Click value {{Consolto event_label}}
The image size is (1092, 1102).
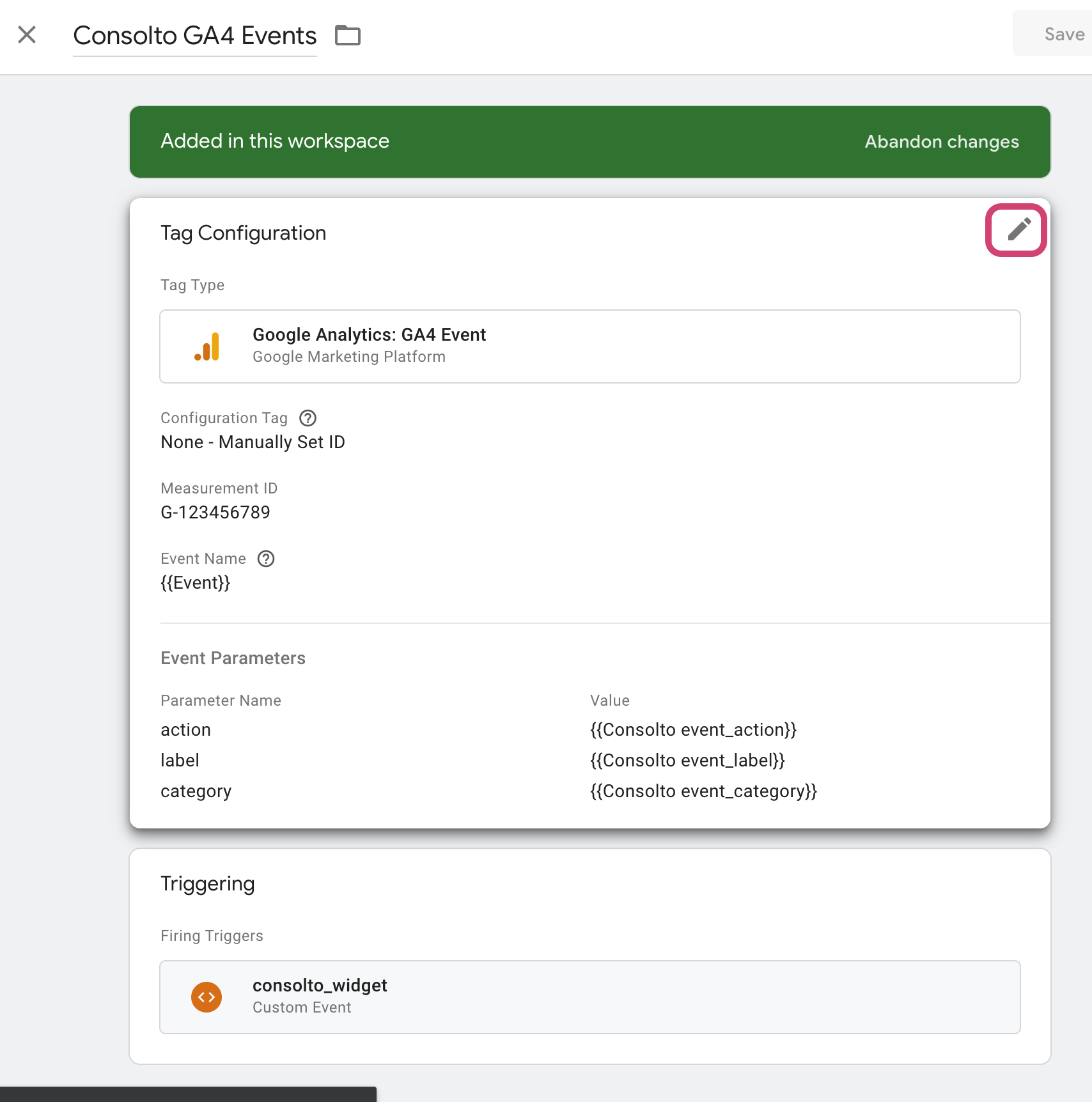[688, 761]
